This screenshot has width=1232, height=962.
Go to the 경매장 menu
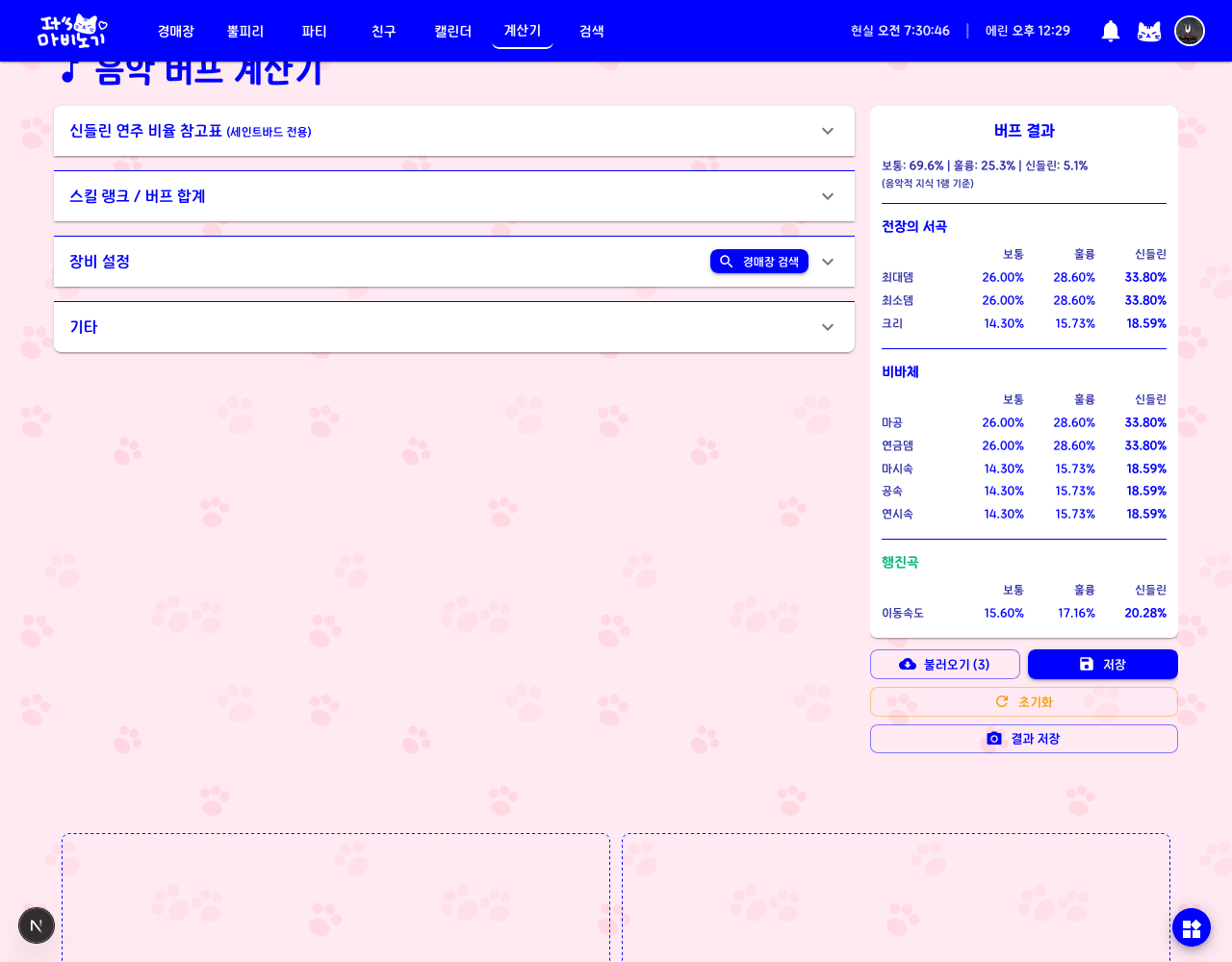176,31
